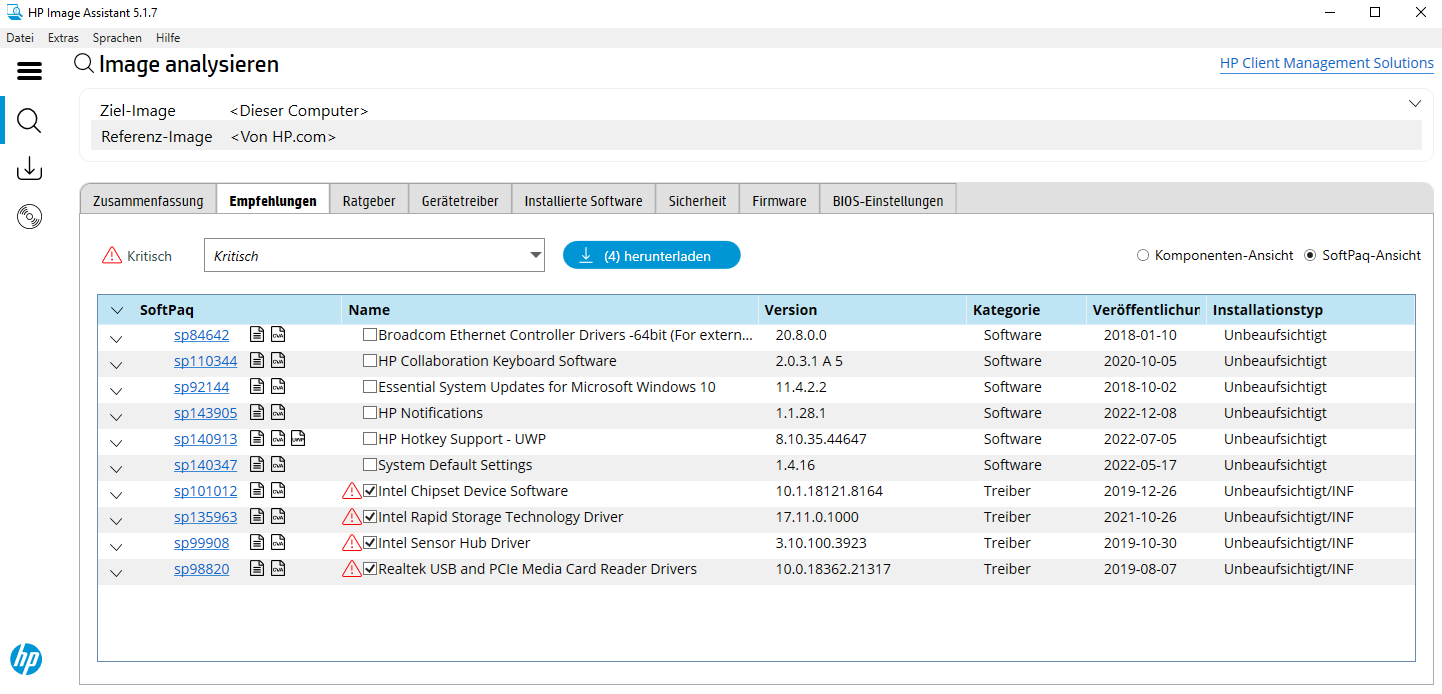
Task: Expand the sp110344 row details
Action: tap(117, 365)
